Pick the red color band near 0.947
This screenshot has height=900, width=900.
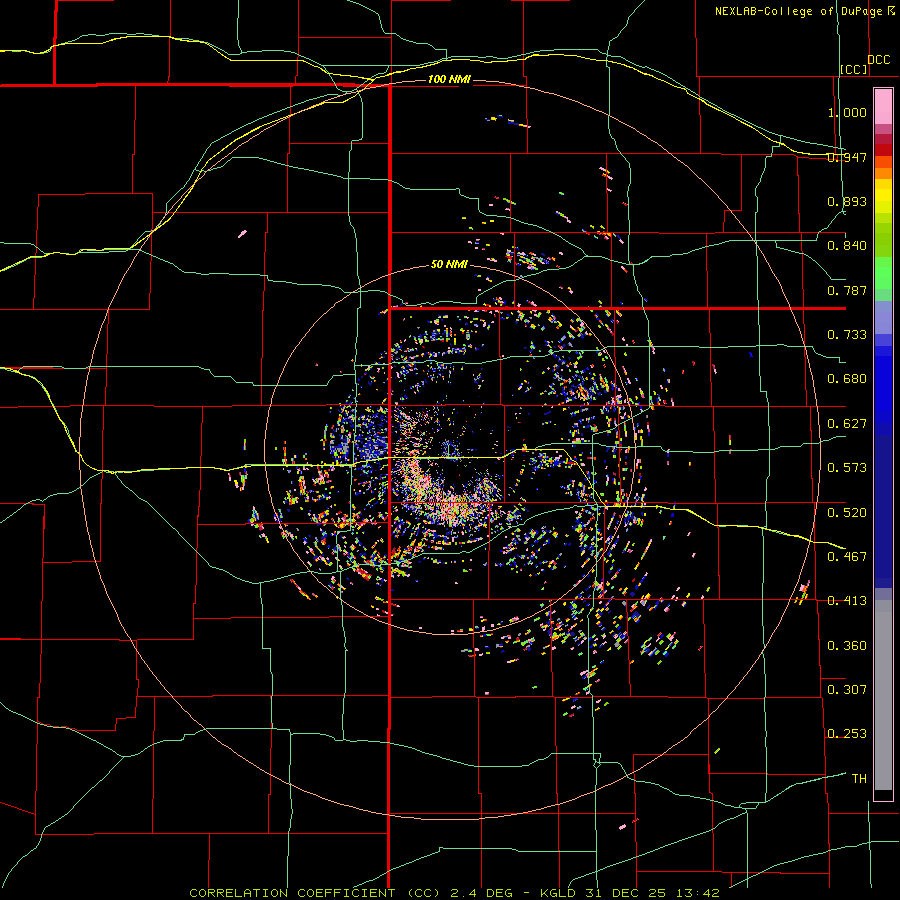883,149
